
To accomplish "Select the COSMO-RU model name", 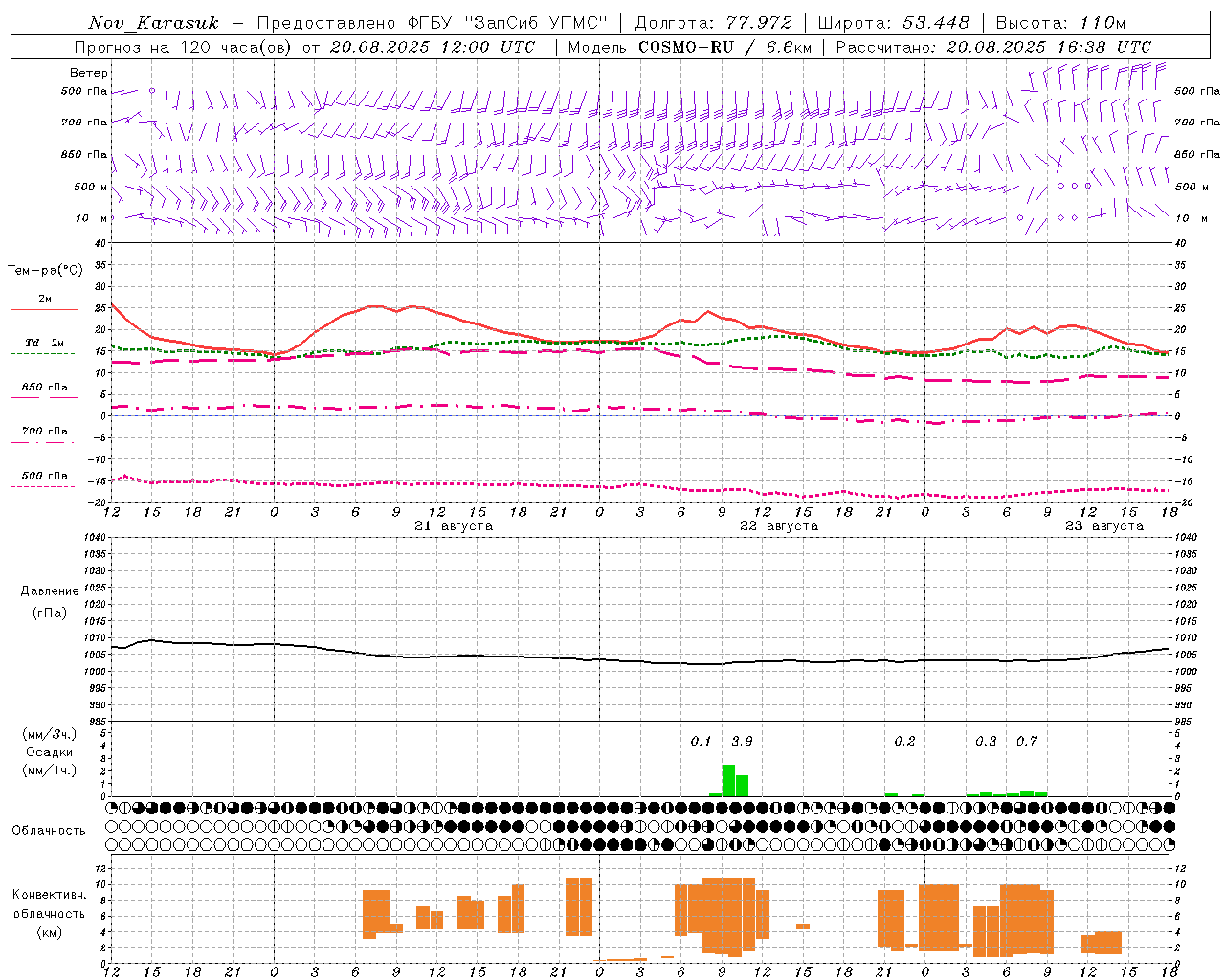I will click(686, 47).
